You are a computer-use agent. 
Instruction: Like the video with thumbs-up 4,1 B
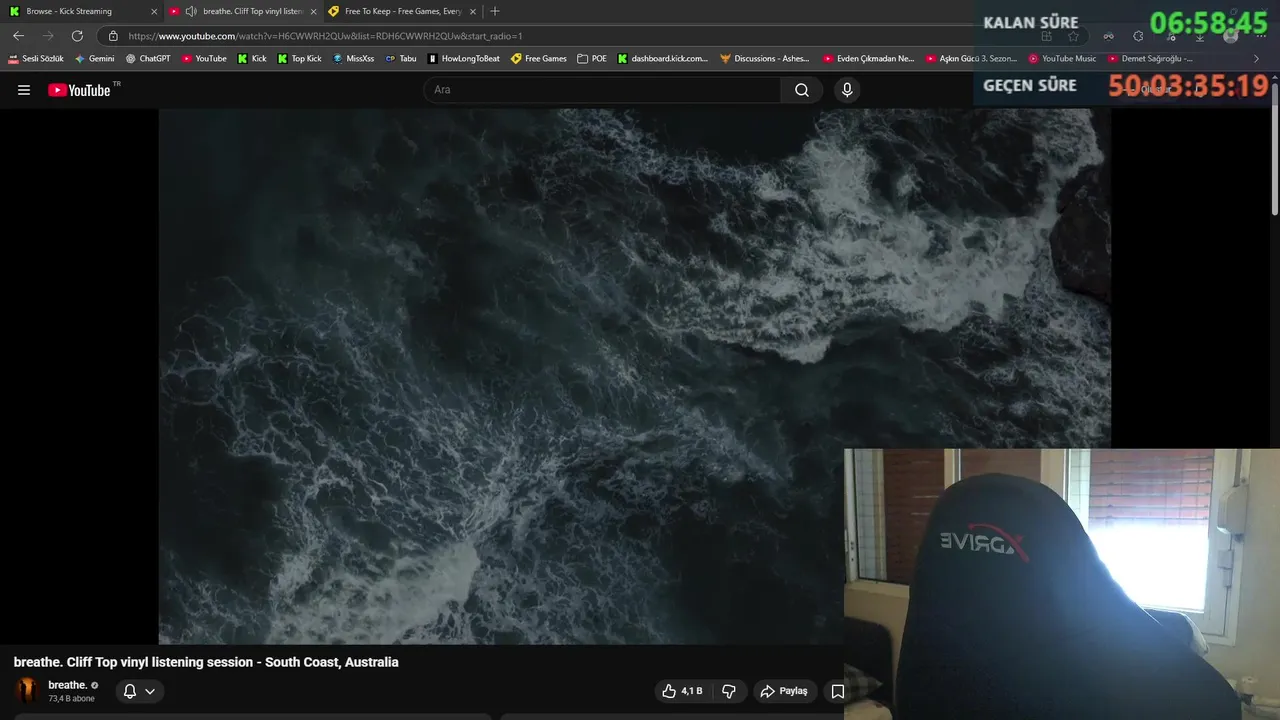pos(681,691)
